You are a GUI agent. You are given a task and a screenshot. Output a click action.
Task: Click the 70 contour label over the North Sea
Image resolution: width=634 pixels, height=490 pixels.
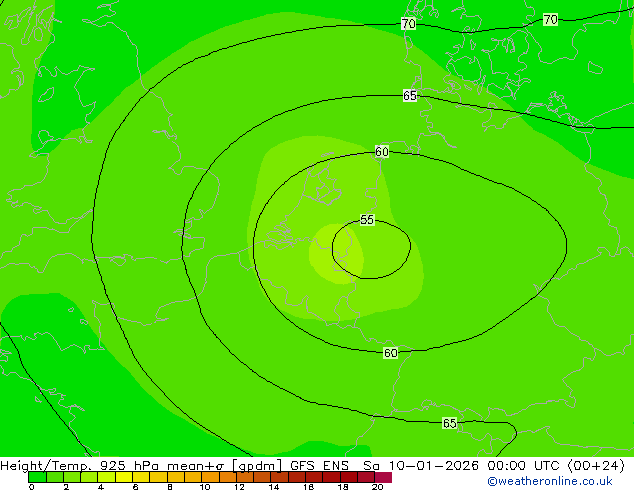[408, 24]
